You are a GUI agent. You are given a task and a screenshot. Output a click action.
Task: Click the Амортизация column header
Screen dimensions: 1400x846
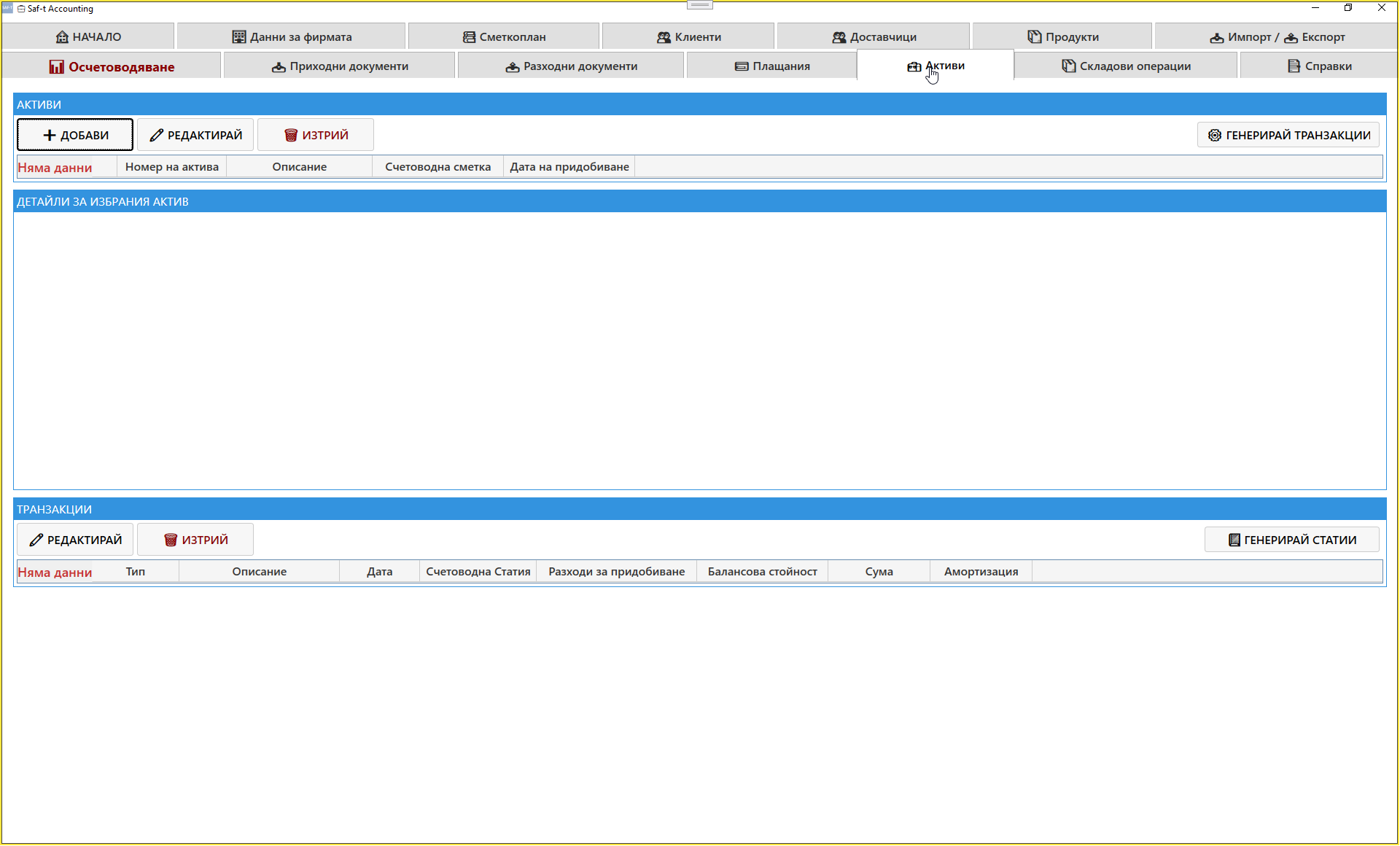click(981, 572)
